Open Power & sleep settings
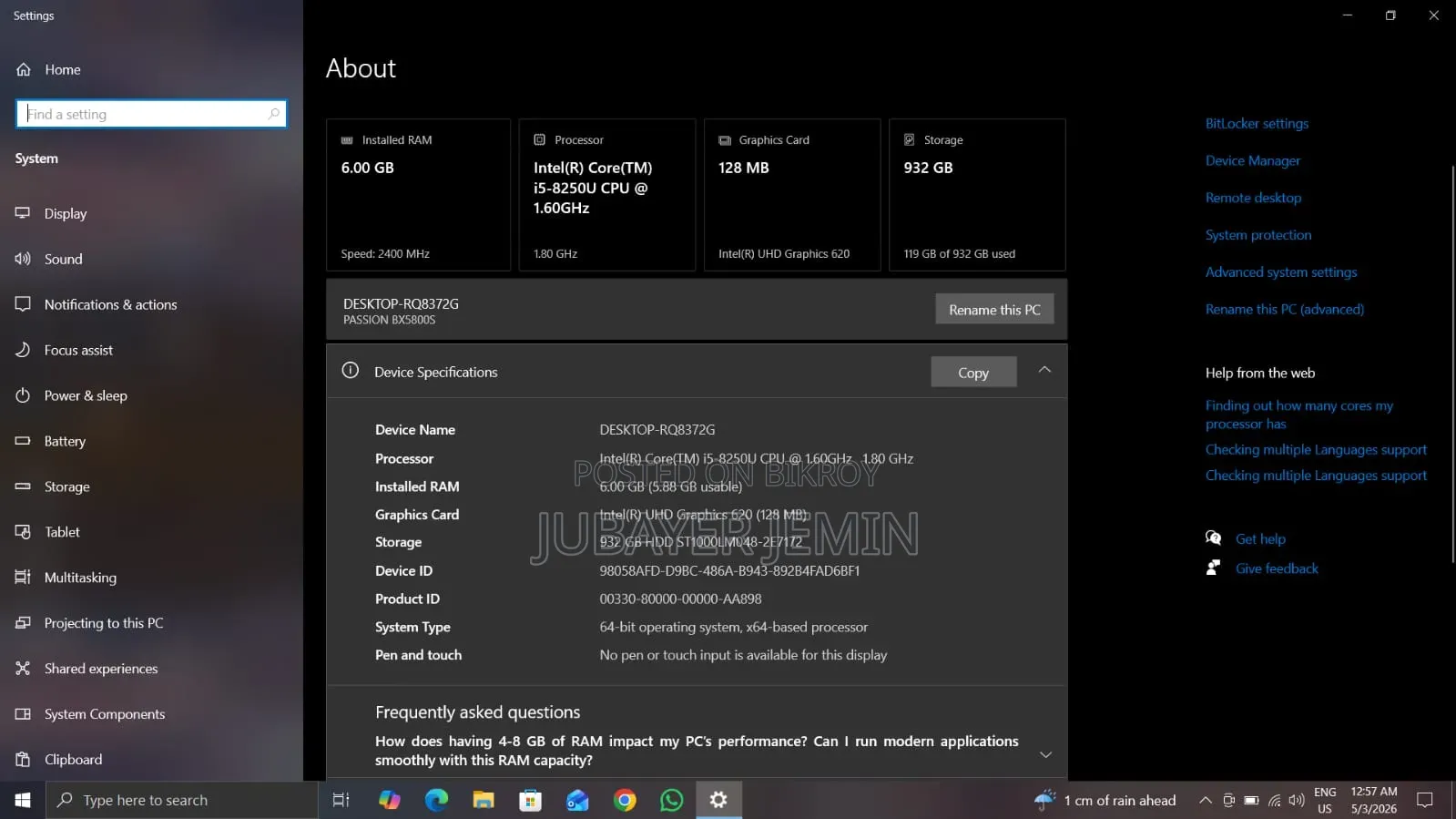Image resolution: width=1456 pixels, height=819 pixels. click(x=86, y=395)
